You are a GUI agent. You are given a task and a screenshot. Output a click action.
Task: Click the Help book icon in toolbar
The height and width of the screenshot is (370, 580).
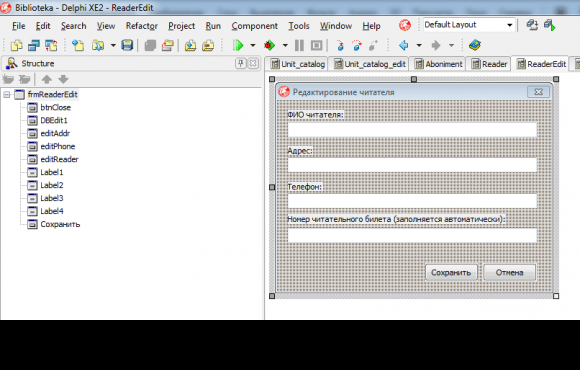[474, 46]
